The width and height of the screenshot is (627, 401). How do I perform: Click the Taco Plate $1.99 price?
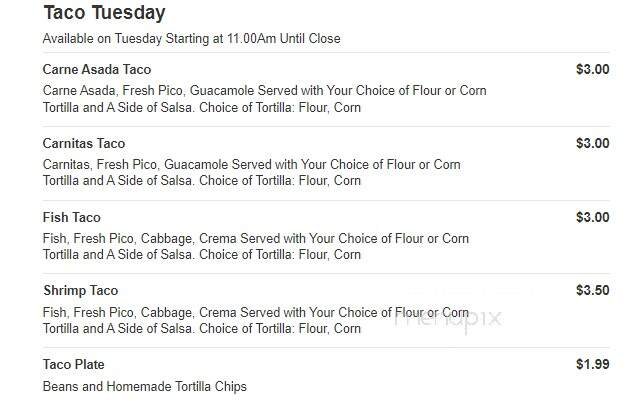(592, 364)
